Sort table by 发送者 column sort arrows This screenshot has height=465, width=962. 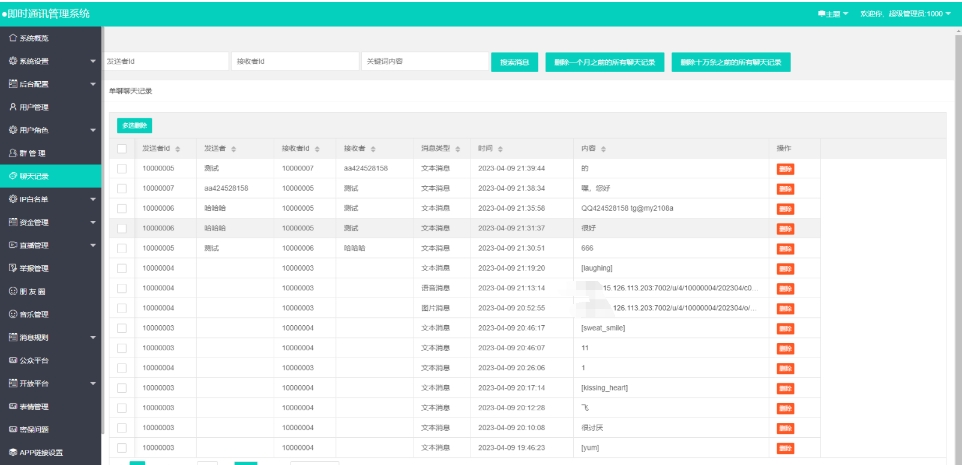(234, 149)
